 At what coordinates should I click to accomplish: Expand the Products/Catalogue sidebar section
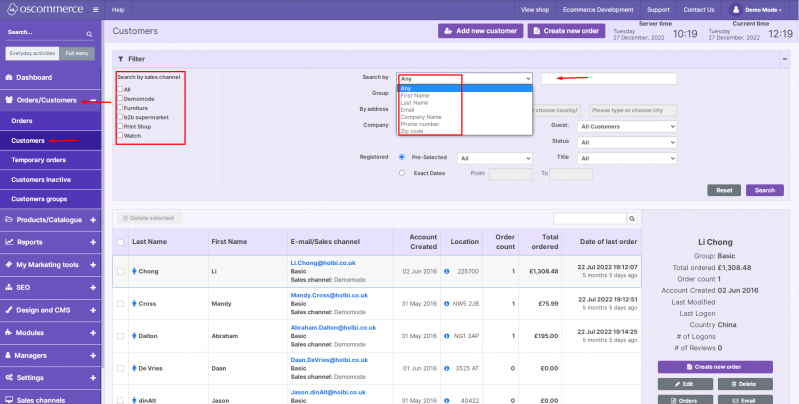(93, 219)
